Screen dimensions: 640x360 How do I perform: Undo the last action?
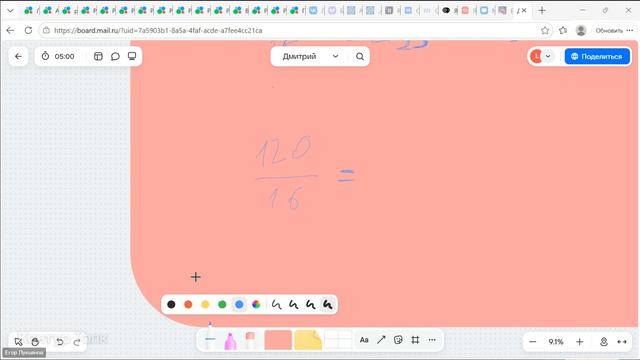[x=60, y=342]
